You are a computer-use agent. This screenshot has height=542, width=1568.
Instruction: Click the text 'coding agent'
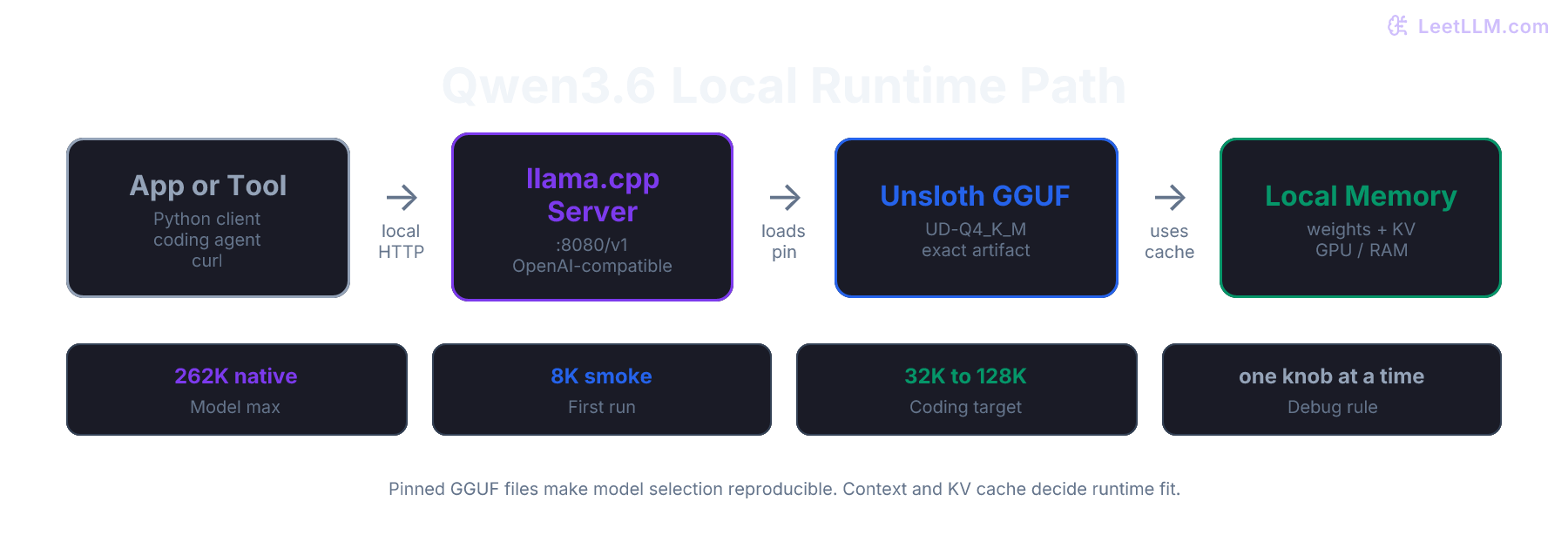[207, 240]
